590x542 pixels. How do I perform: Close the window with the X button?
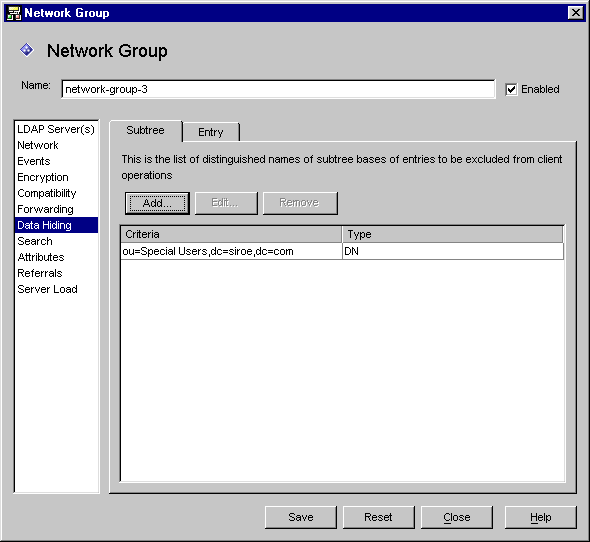click(576, 13)
